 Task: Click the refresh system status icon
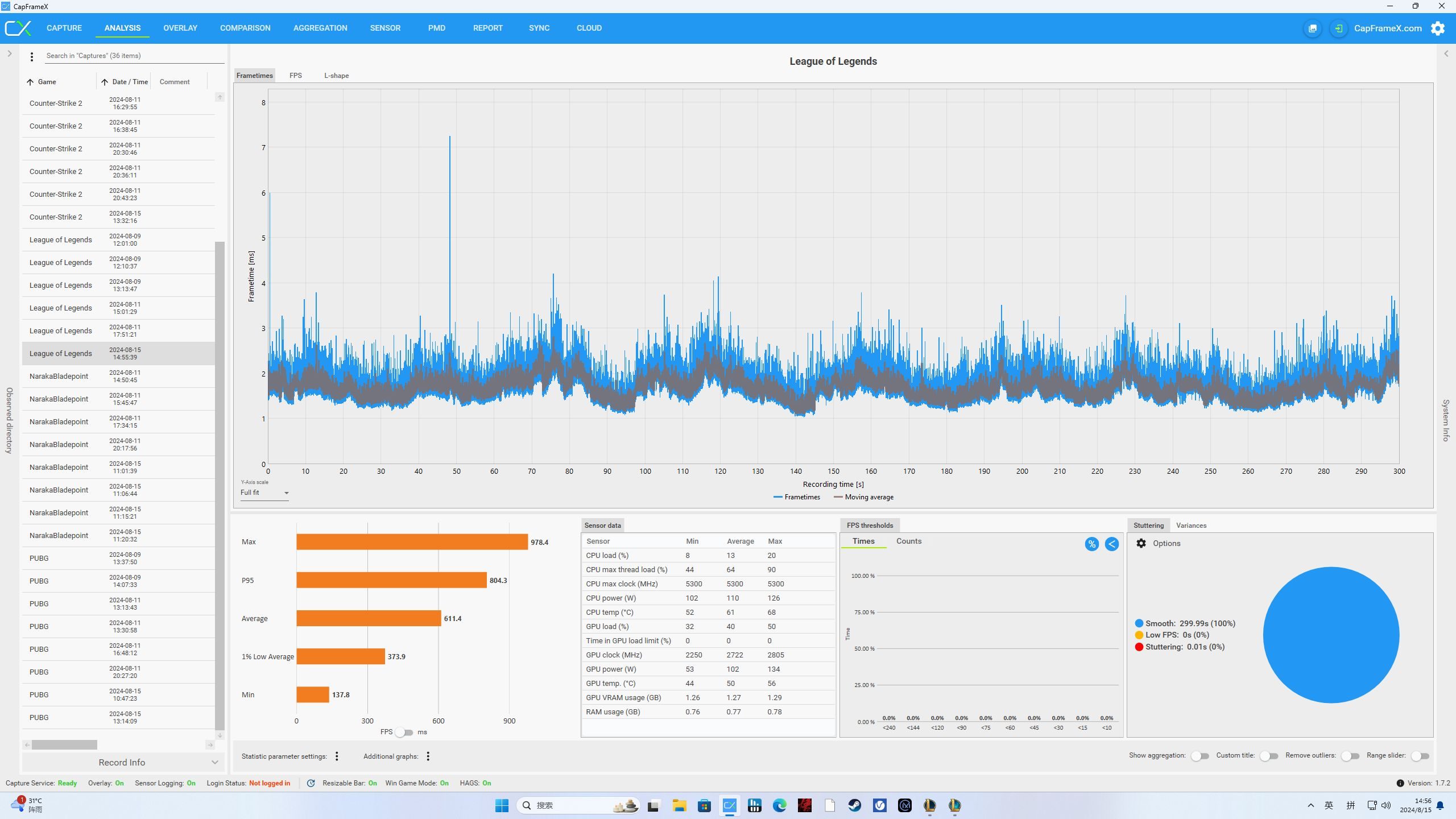311,783
